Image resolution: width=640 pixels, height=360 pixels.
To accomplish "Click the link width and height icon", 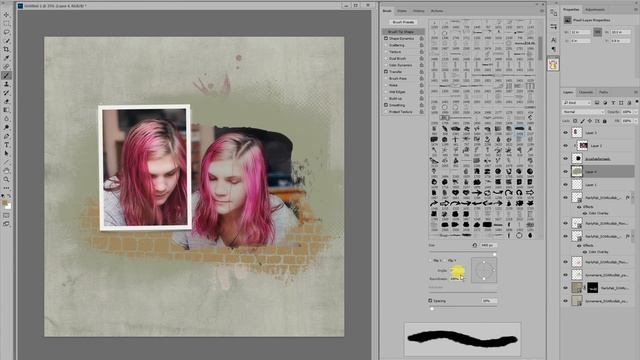I will tap(597, 32).
